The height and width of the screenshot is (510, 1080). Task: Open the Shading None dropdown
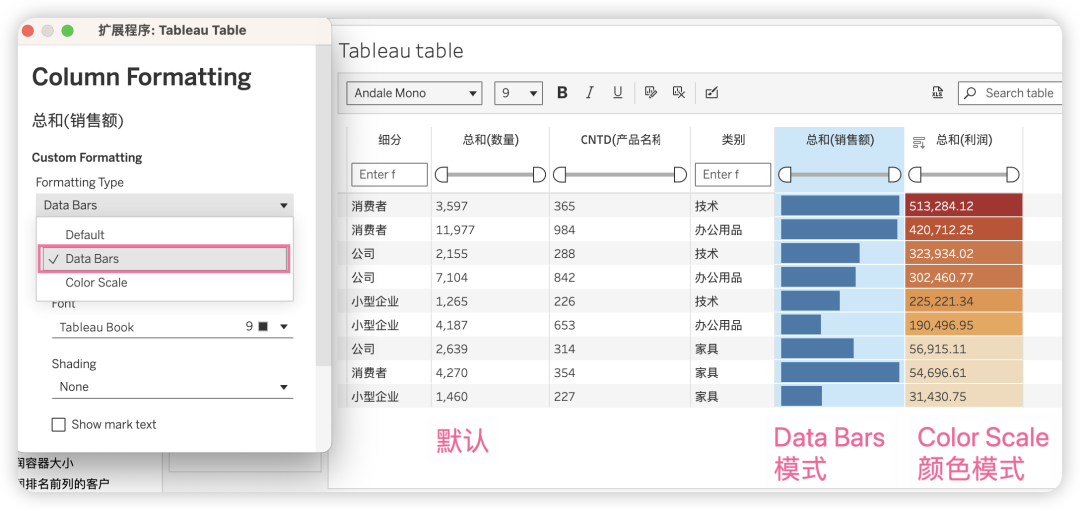pos(172,387)
